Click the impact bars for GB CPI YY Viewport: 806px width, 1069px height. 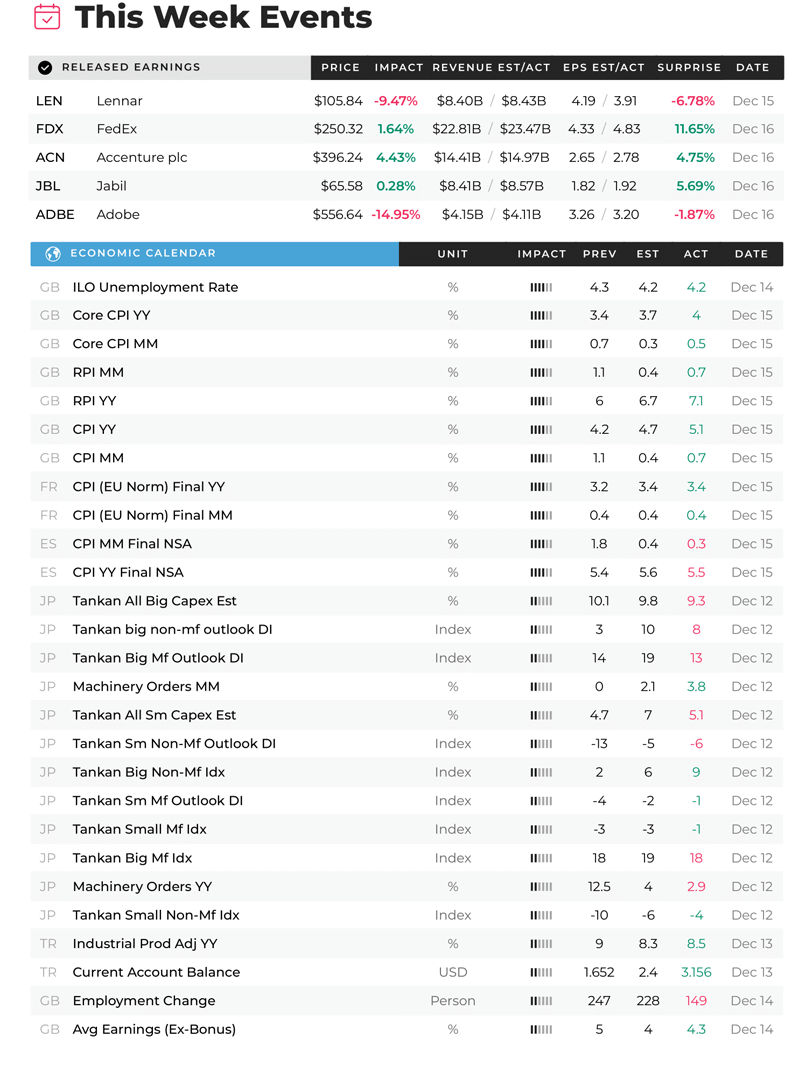click(541, 430)
